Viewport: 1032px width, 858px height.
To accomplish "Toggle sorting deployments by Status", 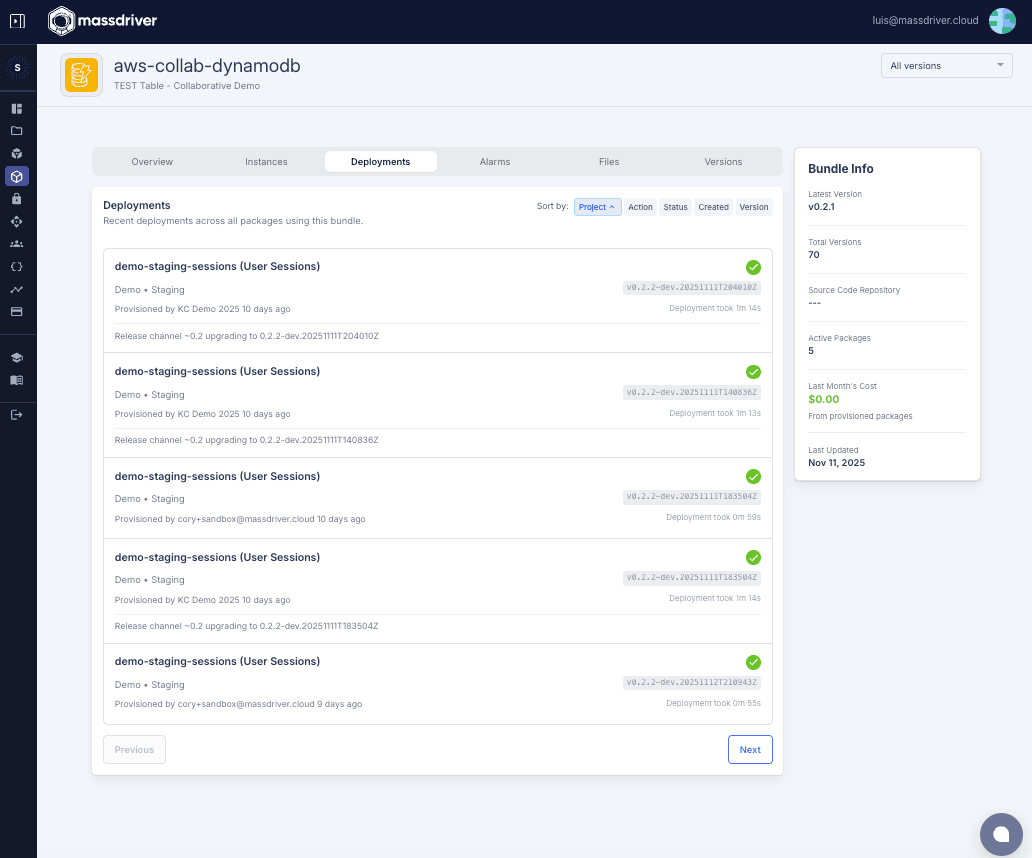I will click(675, 207).
